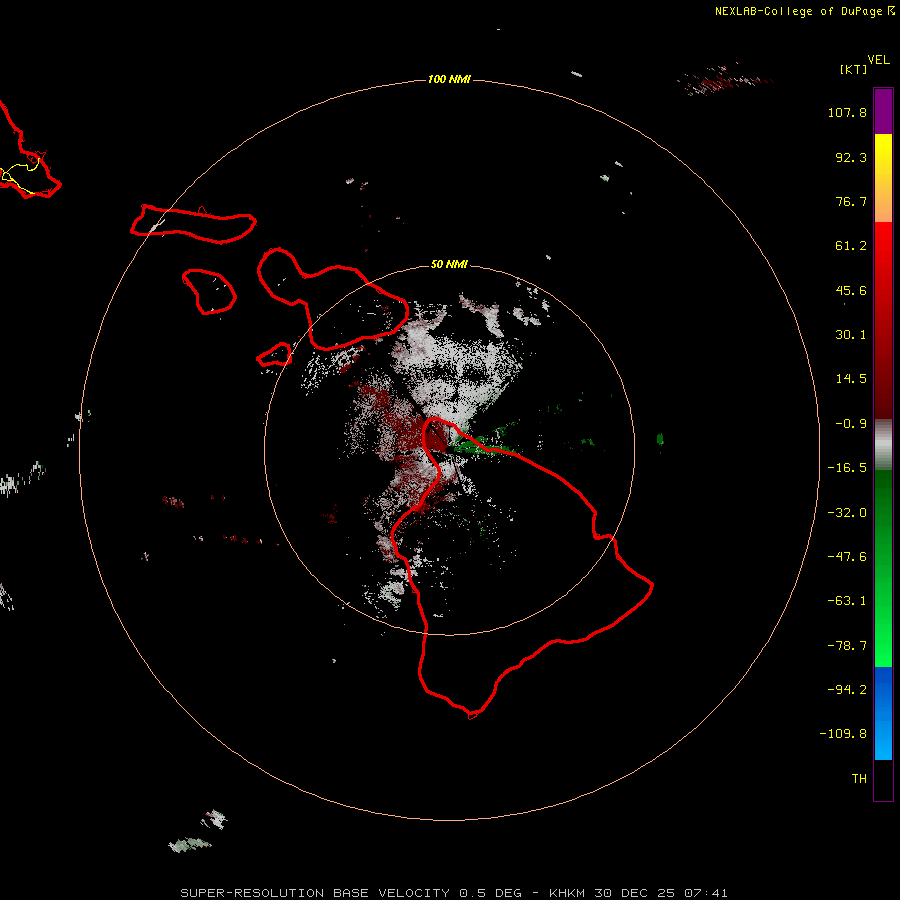The height and width of the screenshot is (900, 900).
Task: Click the 07:41 timestamp in the caption
Action: (705, 893)
